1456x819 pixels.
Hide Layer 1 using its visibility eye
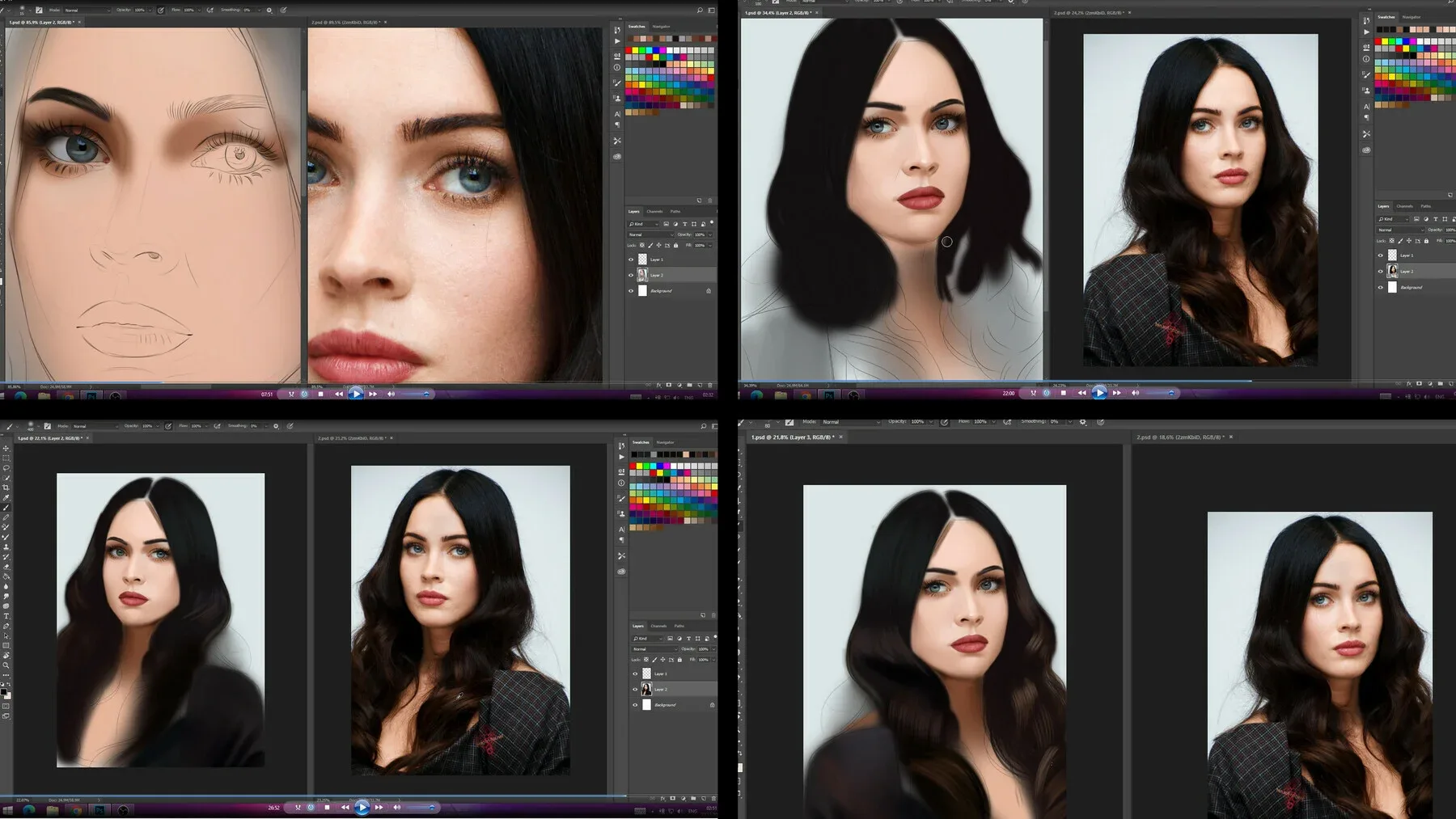[x=635, y=673]
